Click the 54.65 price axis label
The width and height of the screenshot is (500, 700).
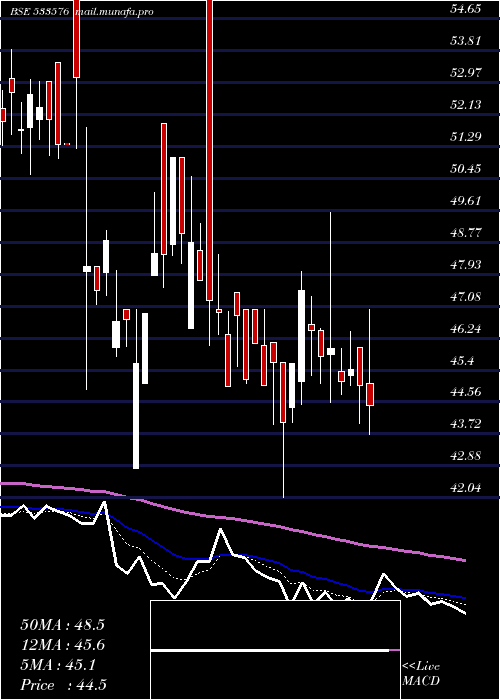[466, 8]
